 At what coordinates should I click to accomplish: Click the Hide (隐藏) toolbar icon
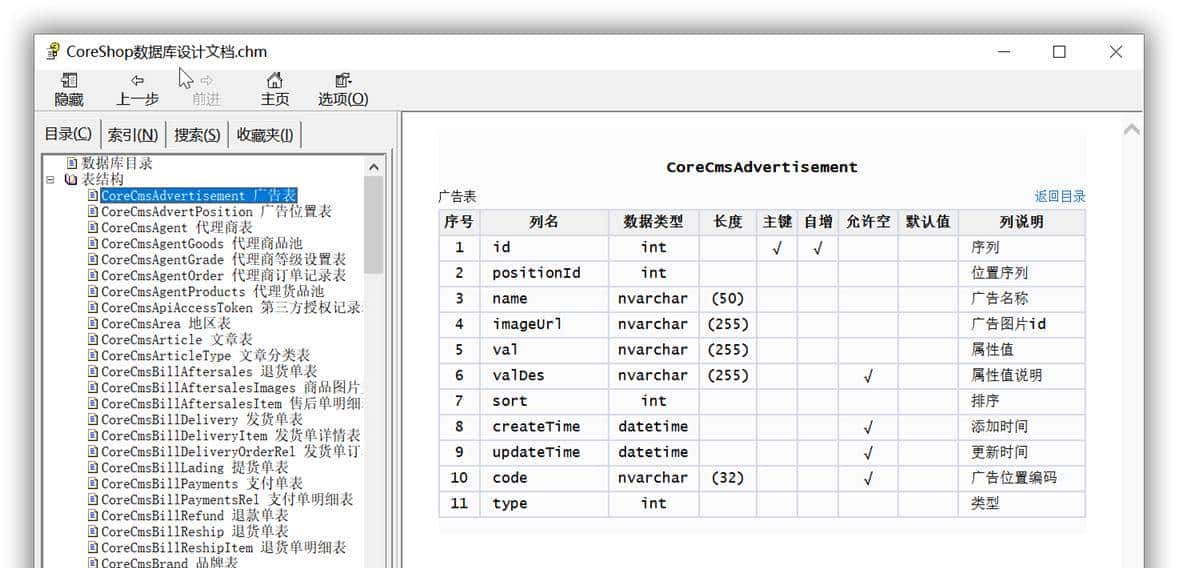(x=69, y=80)
